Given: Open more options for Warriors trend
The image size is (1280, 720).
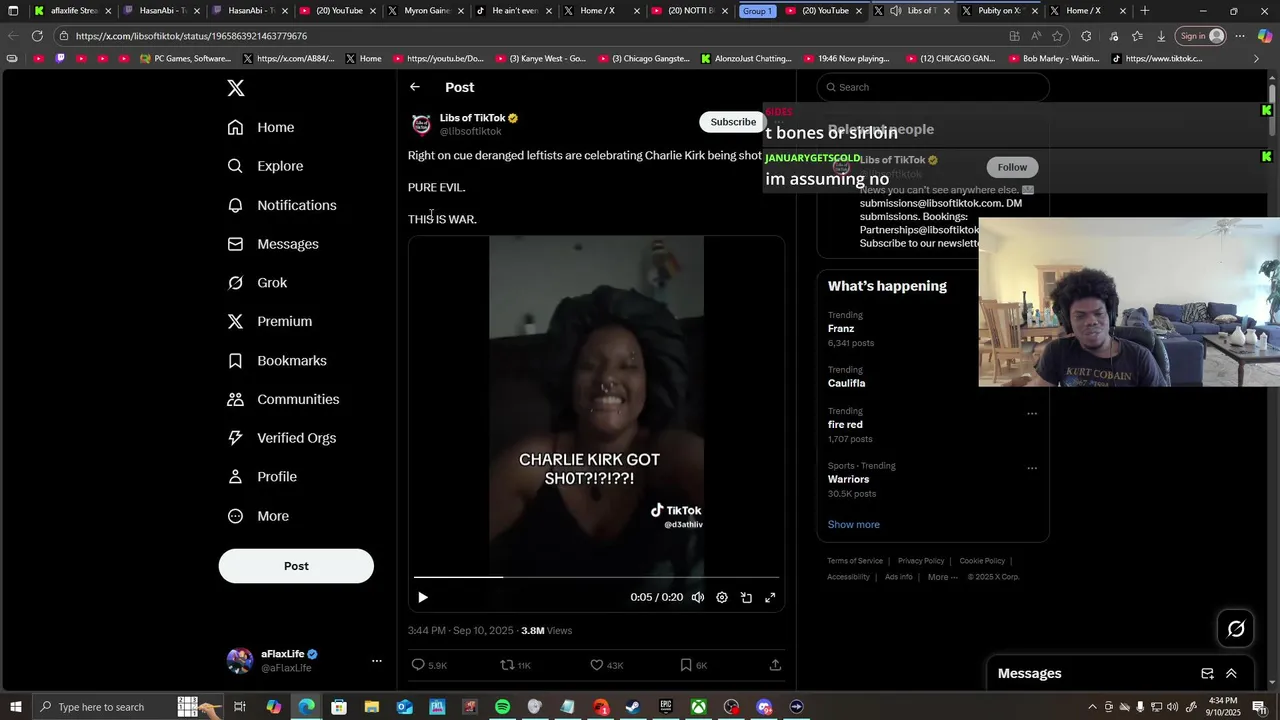Looking at the screenshot, I should coord(1032,468).
